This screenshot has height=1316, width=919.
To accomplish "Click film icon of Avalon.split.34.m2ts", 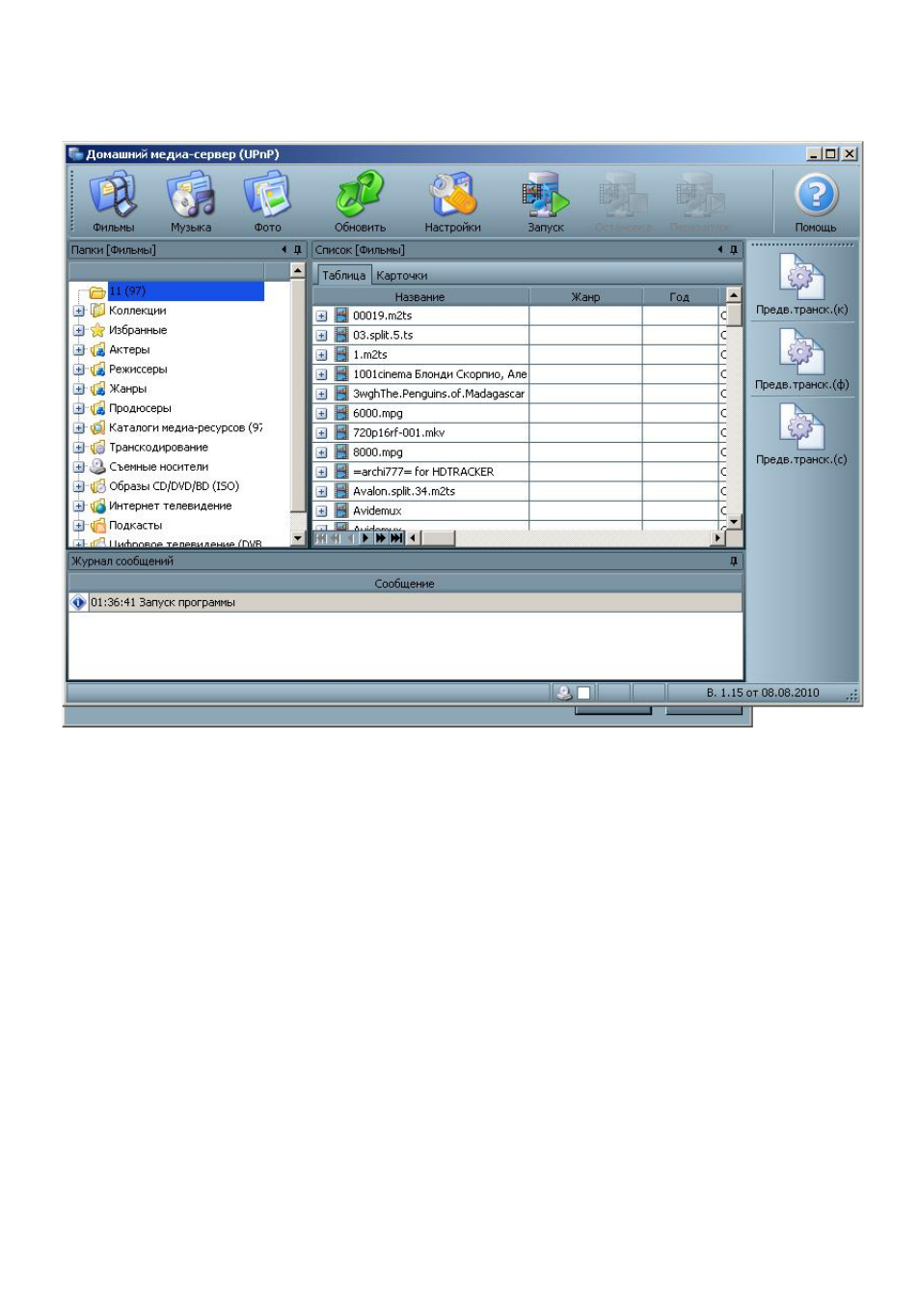I will point(341,491).
